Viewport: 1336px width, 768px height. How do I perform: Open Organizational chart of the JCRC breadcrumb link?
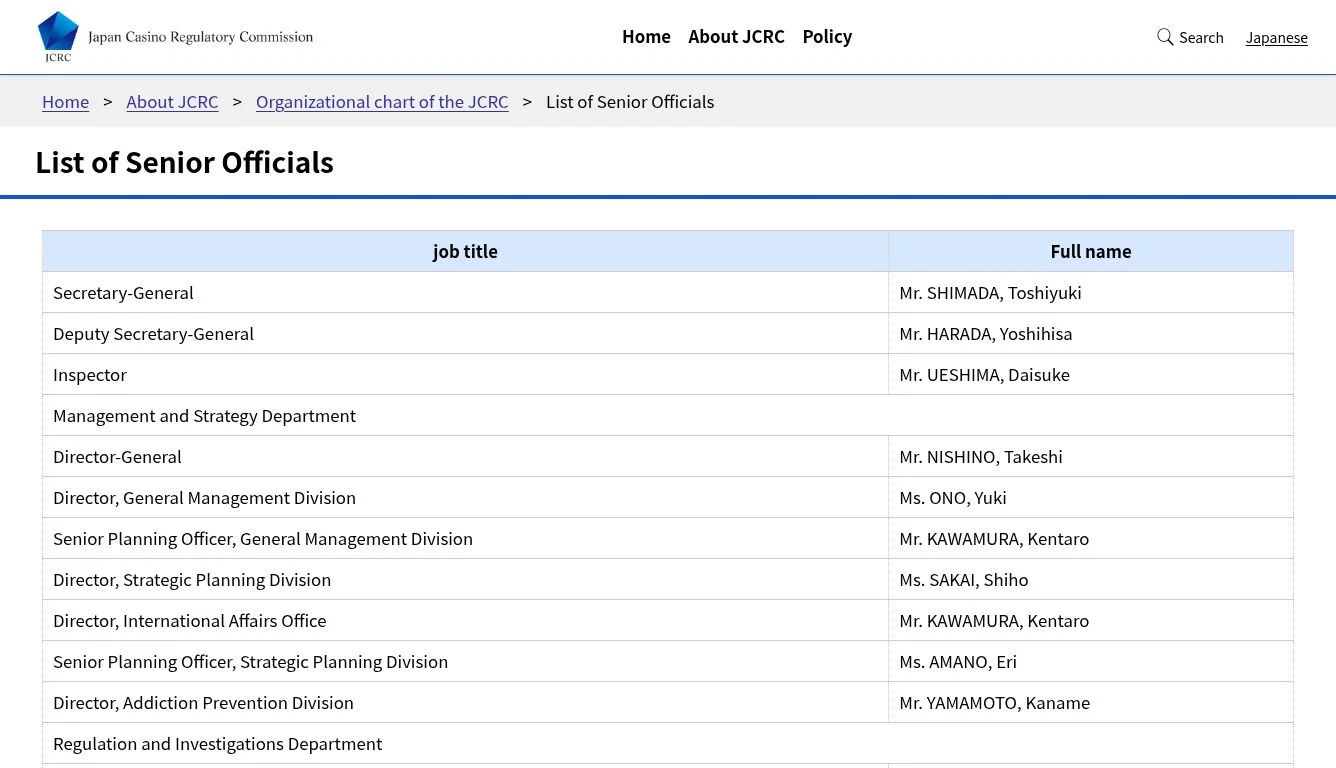pyautogui.click(x=382, y=101)
